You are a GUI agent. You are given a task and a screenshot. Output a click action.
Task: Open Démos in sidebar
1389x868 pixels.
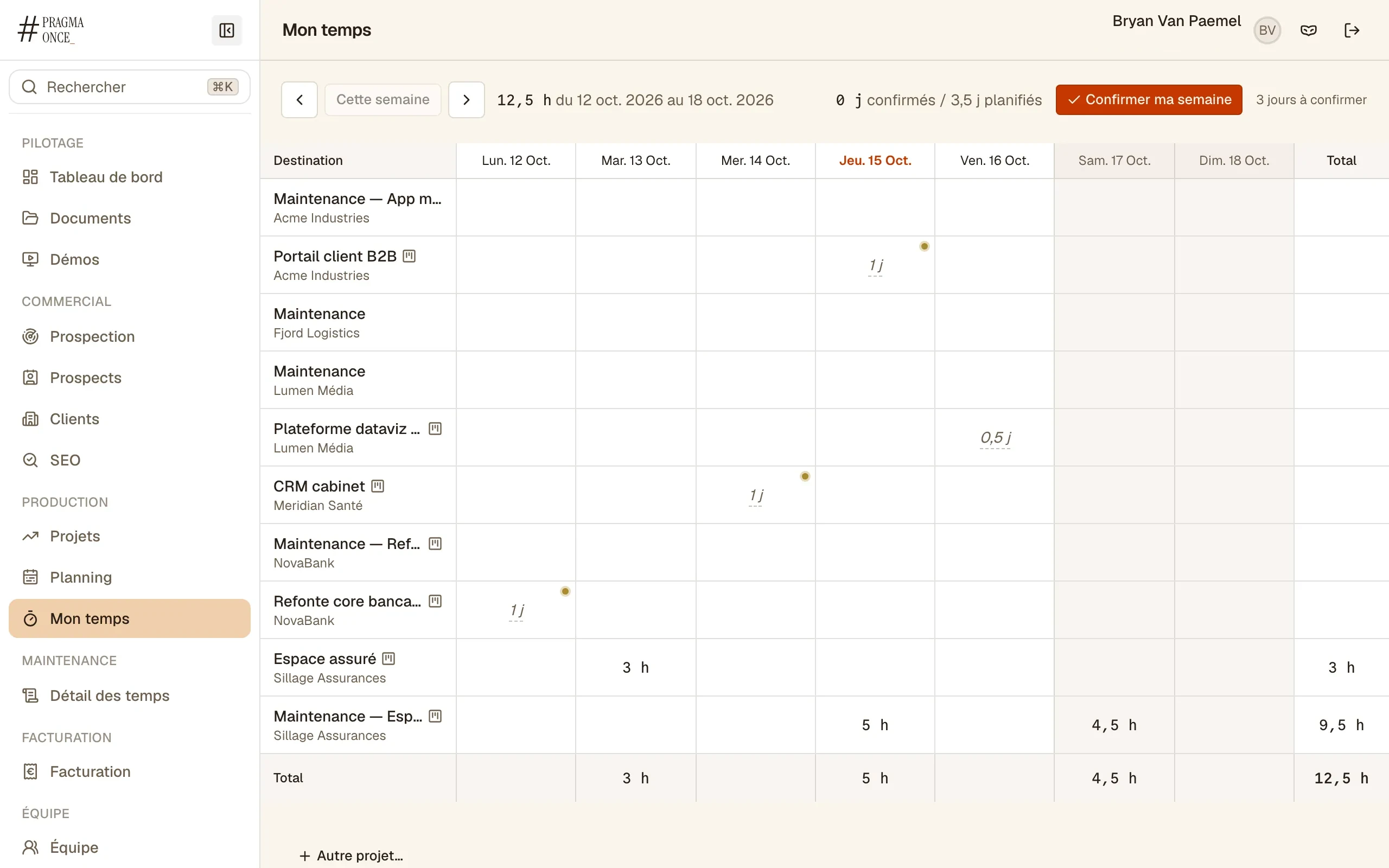point(130,259)
